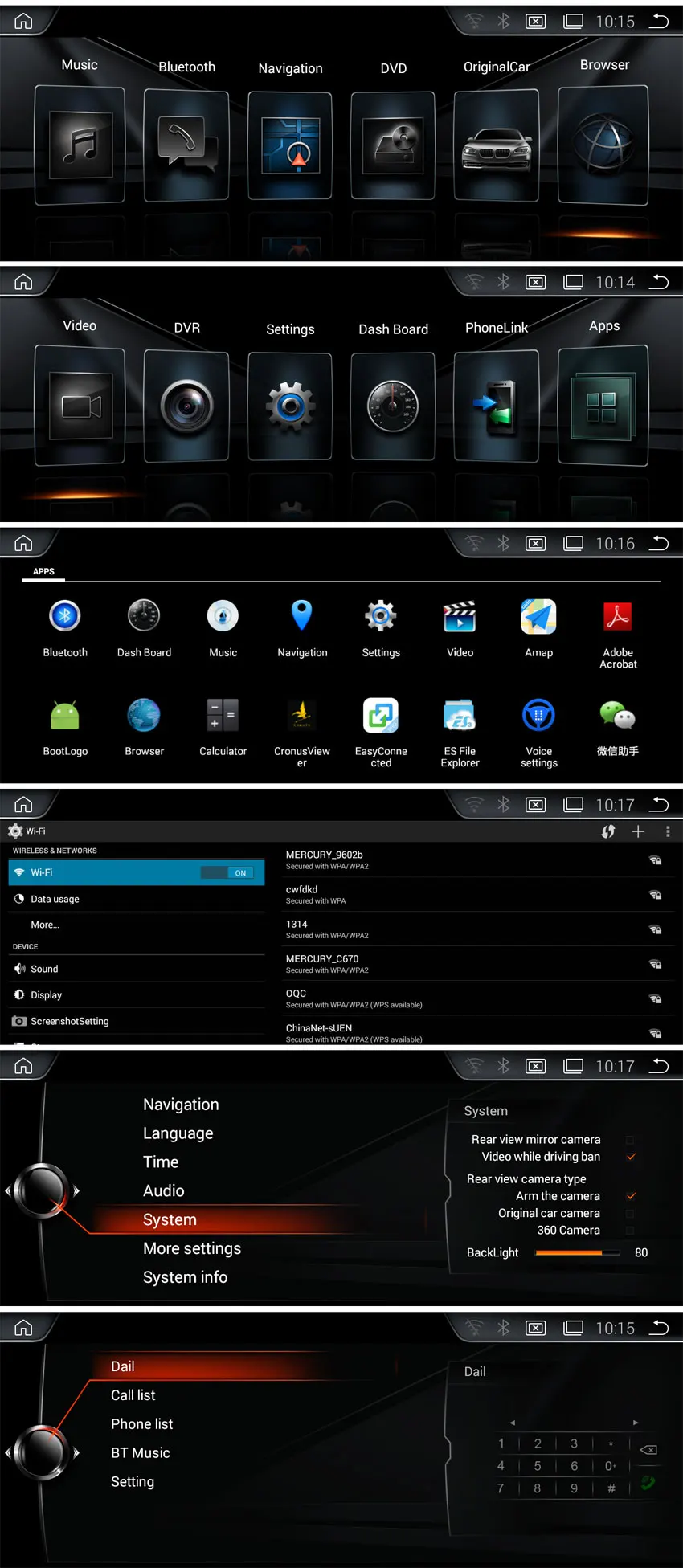Tap the # key on the dial pad
The width and height of the screenshot is (683, 1568).
(x=611, y=1488)
